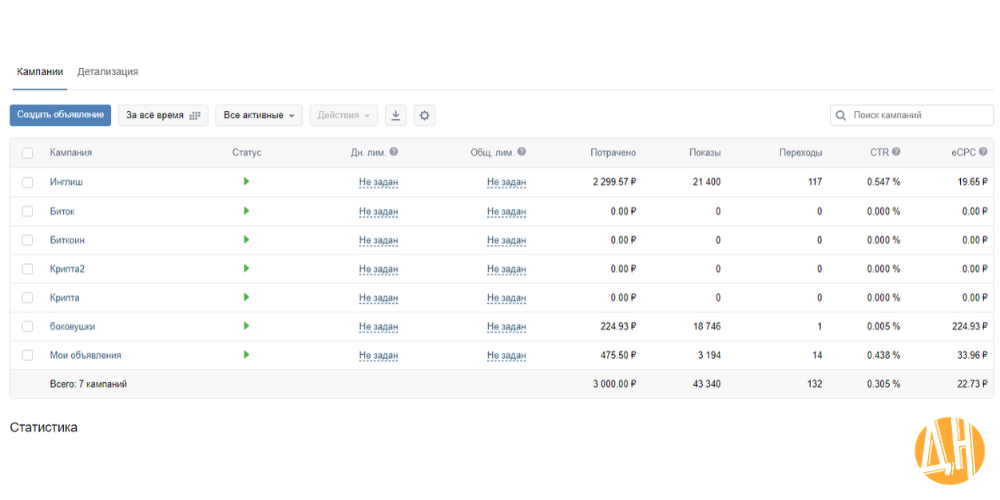Click CTR value 0.547 %

click(x=883, y=182)
